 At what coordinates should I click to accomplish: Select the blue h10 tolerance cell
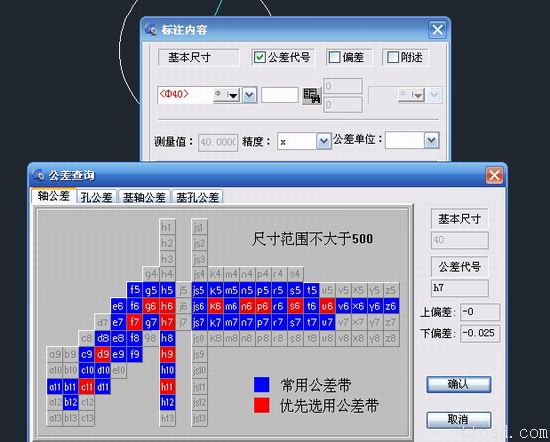coord(167,370)
